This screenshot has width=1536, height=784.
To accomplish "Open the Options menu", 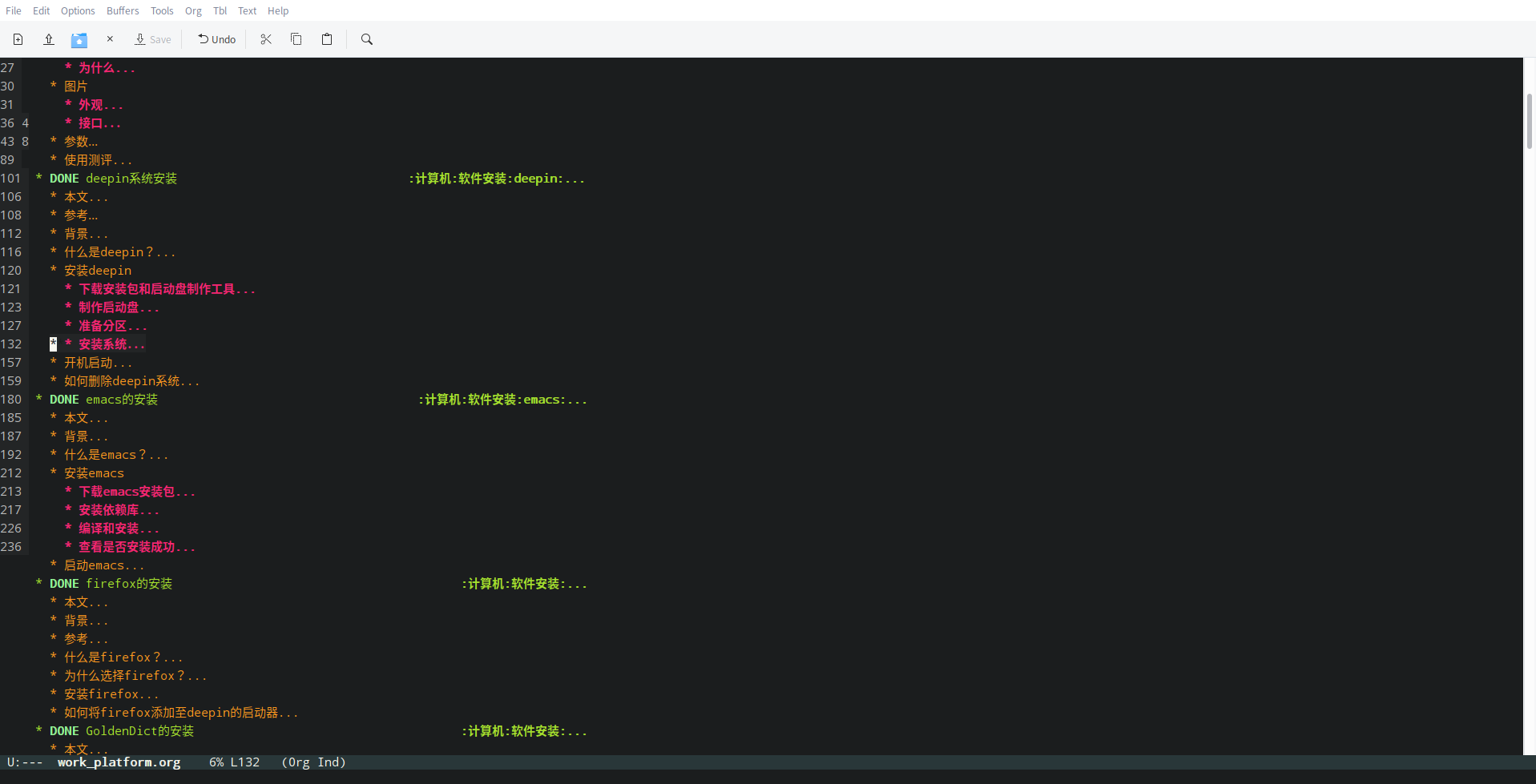I will (78, 10).
